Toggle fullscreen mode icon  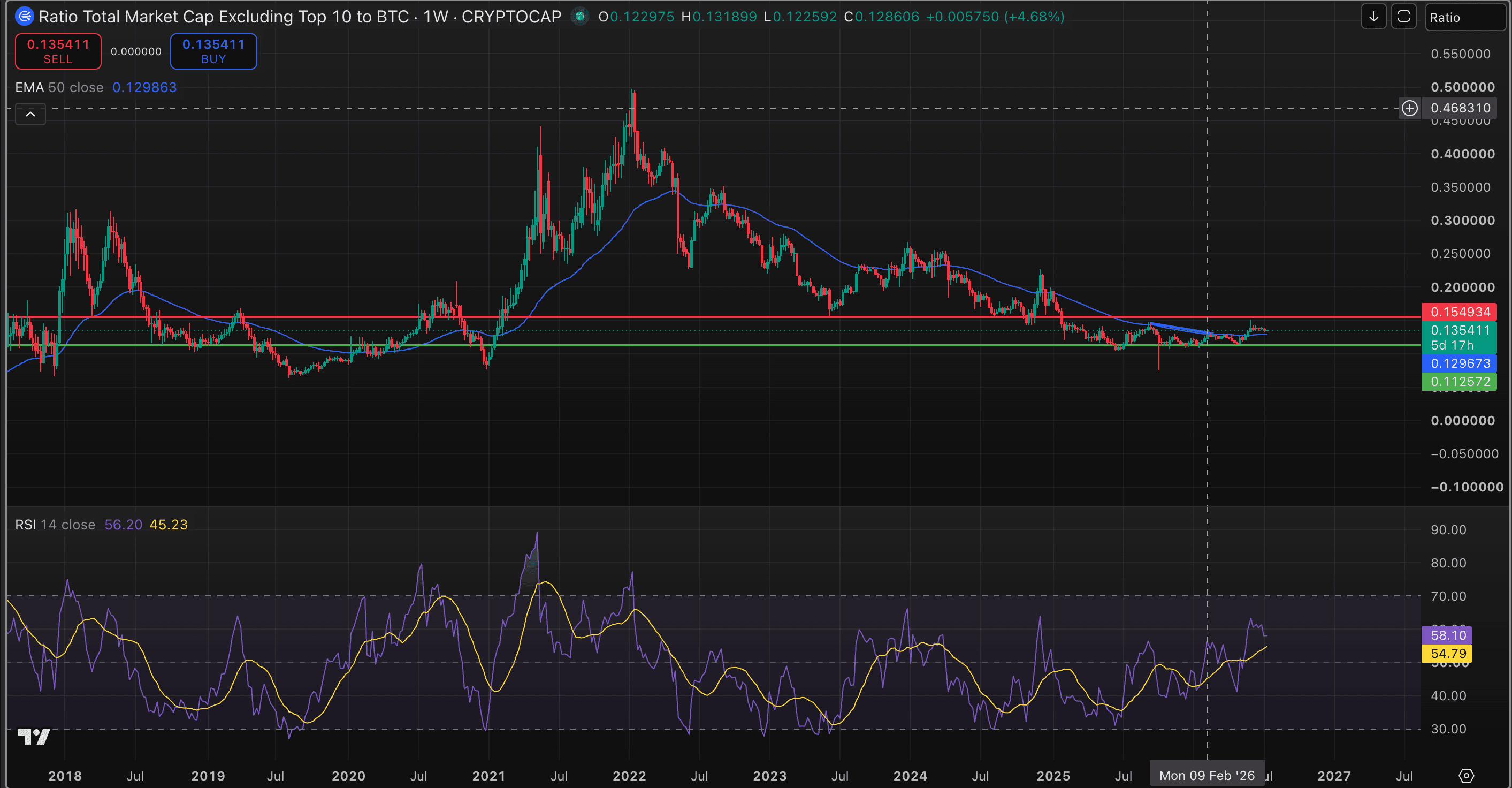tap(1404, 17)
